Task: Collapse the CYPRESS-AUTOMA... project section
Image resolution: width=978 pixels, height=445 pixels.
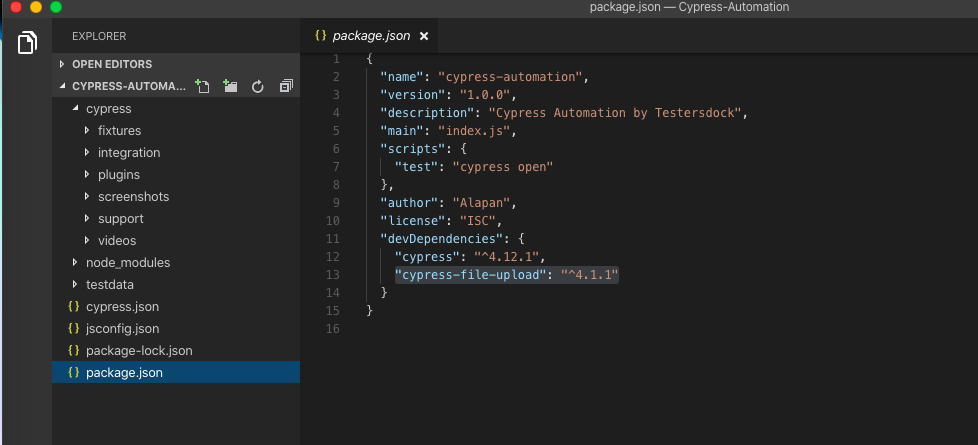Action: pyautogui.click(x=62, y=86)
